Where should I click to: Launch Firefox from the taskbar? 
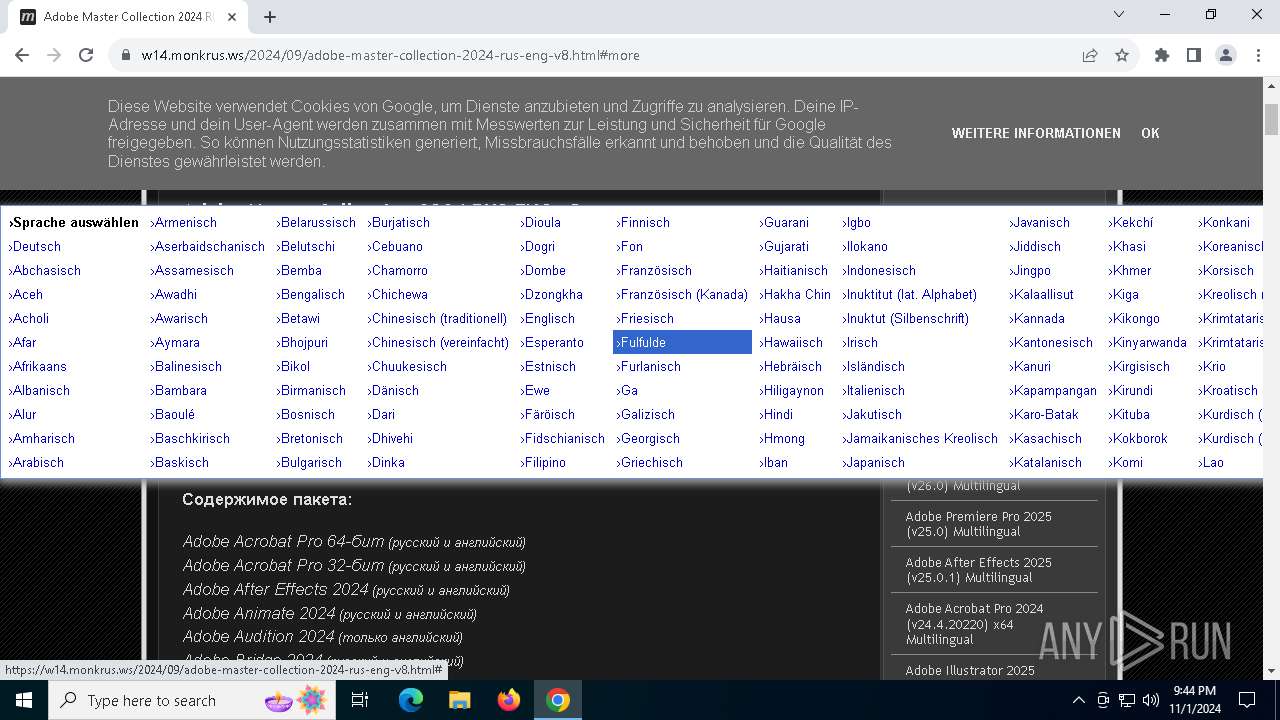[x=509, y=700]
